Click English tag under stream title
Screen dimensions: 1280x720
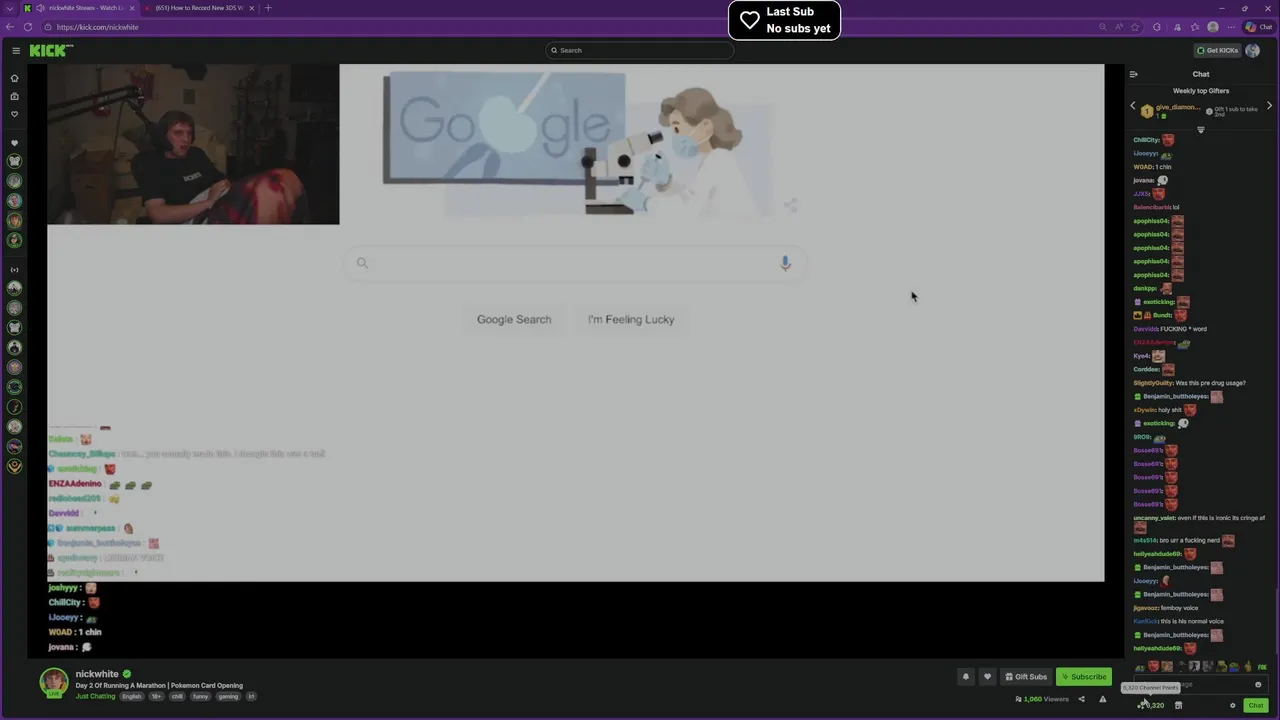coord(132,696)
